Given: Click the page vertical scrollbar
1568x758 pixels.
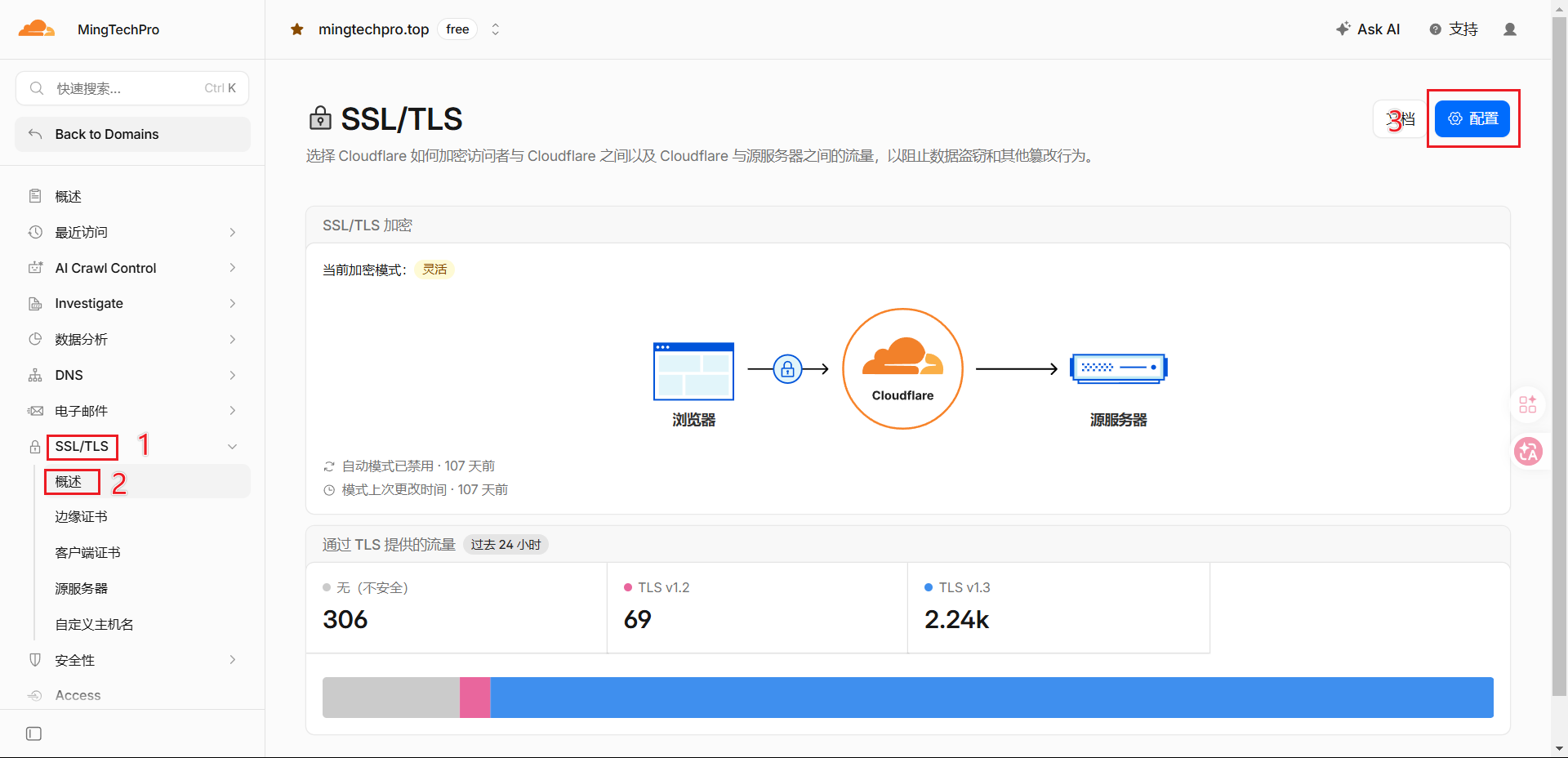Looking at the screenshot, I should point(1559,356).
